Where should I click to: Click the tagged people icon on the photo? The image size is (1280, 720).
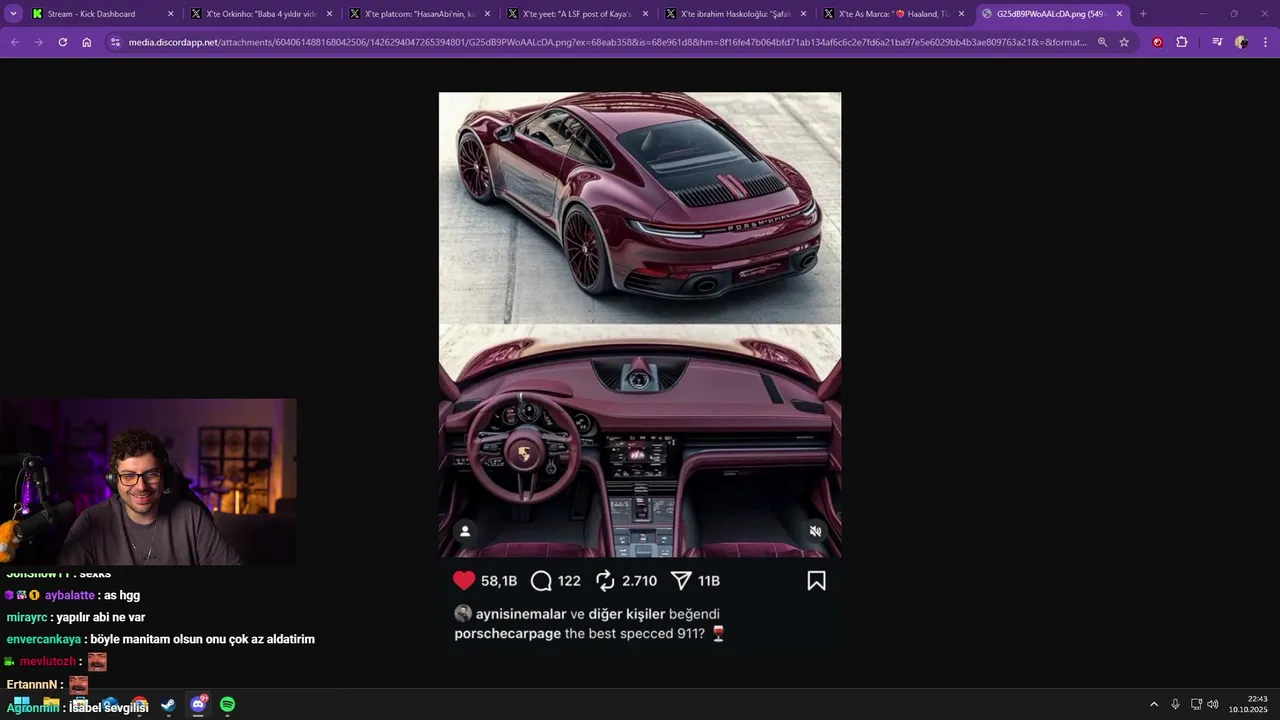[x=465, y=531]
